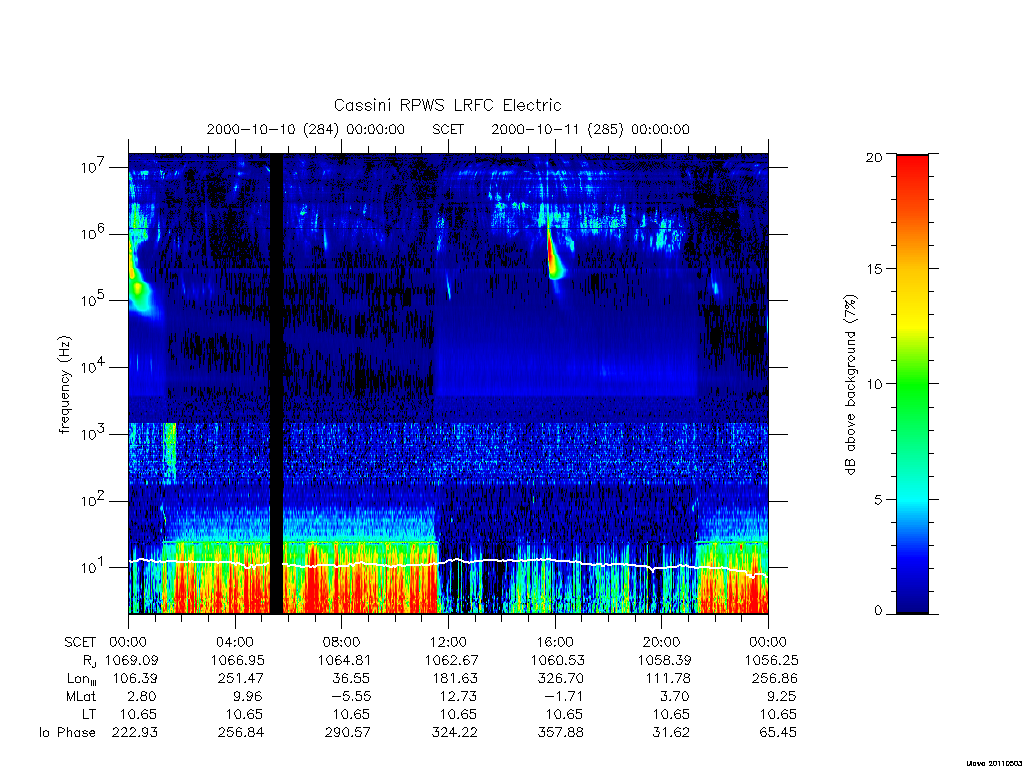Click the RJ value "1069.09"
1024x768 pixels.
(131, 660)
